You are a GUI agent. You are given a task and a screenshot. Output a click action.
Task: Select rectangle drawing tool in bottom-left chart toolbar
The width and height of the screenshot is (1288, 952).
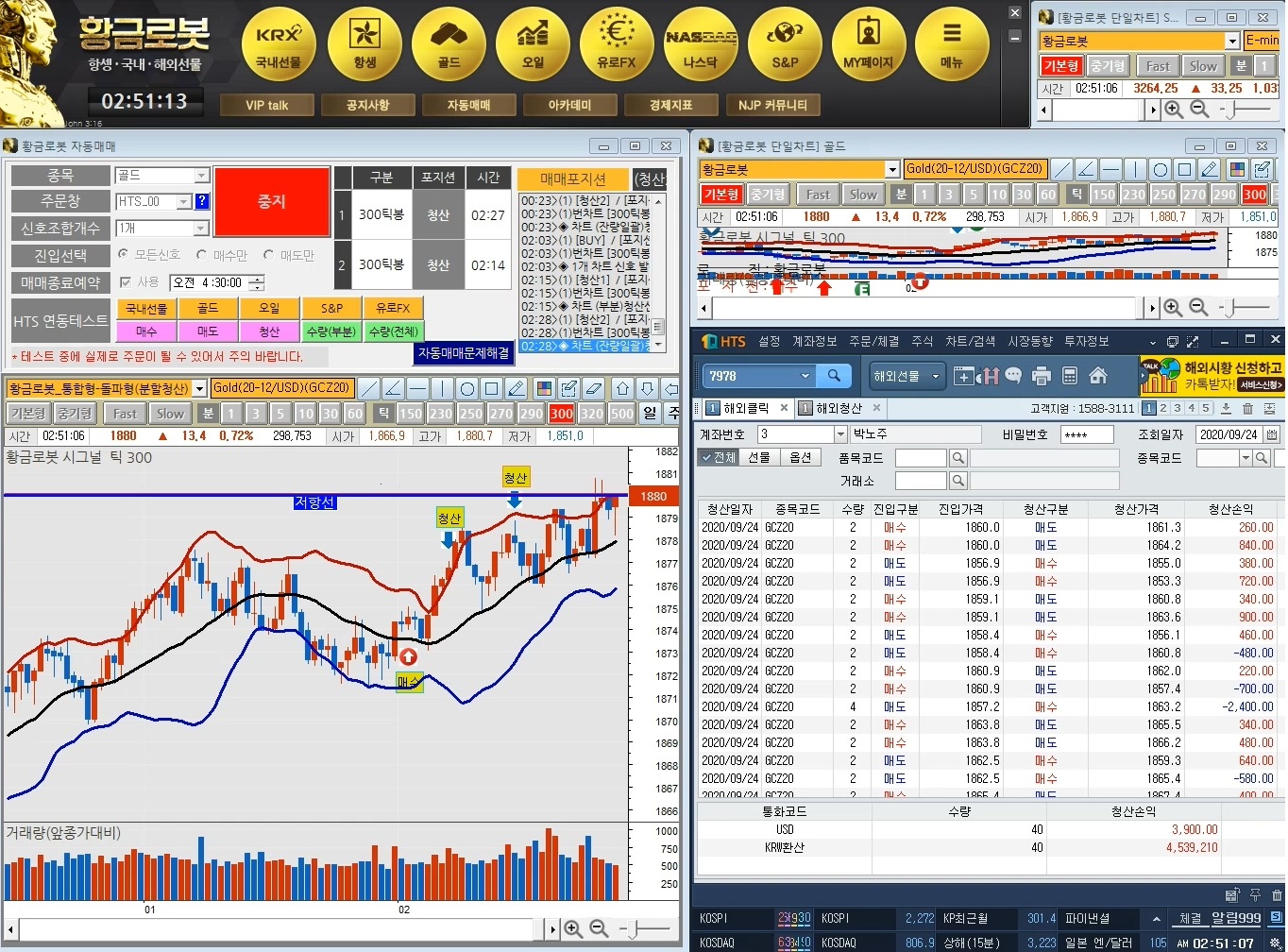pos(492,388)
